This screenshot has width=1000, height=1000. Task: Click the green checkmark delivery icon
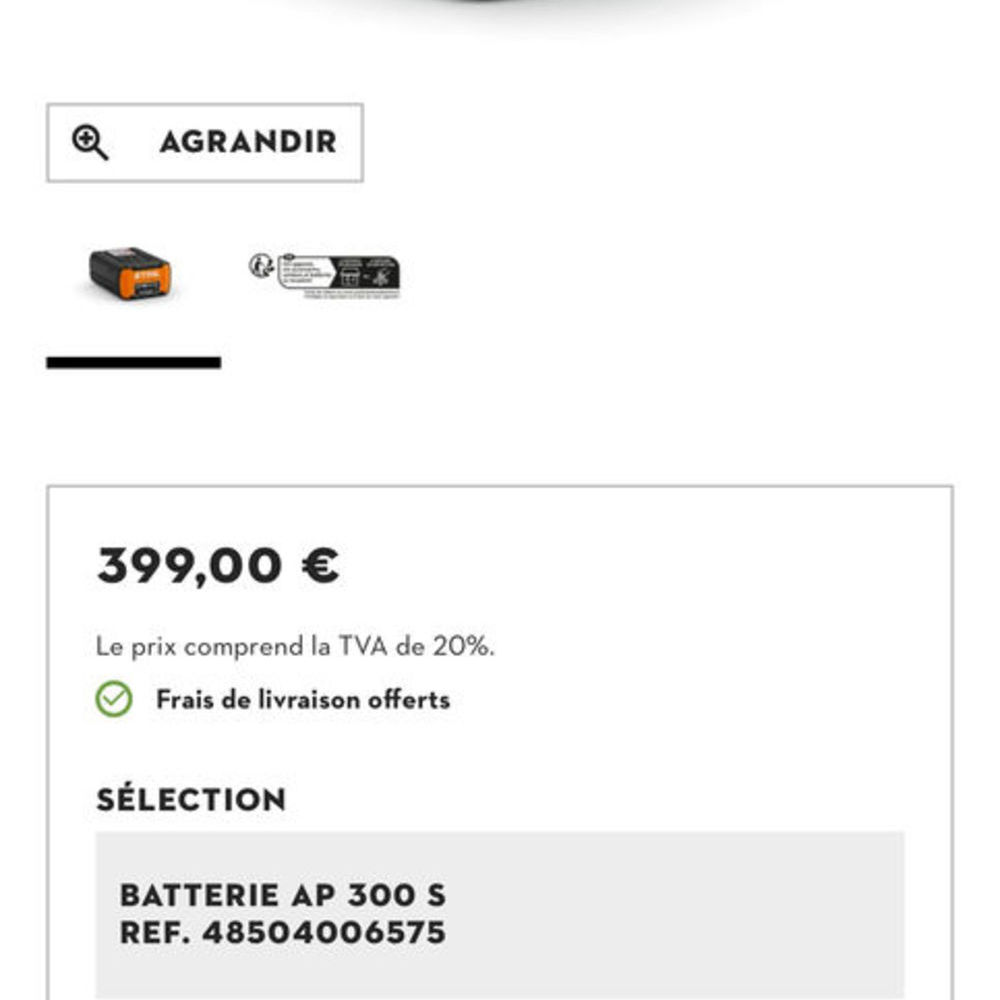pyautogui.click(x=114, y=699)
